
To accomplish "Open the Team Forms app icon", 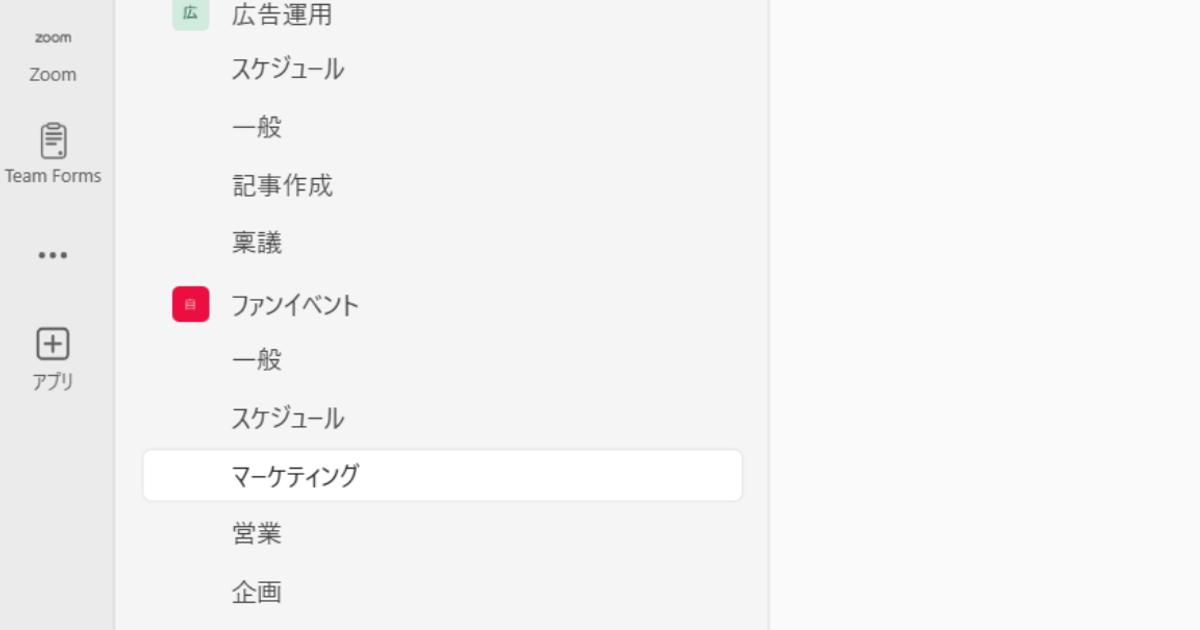I will [52, 150].
